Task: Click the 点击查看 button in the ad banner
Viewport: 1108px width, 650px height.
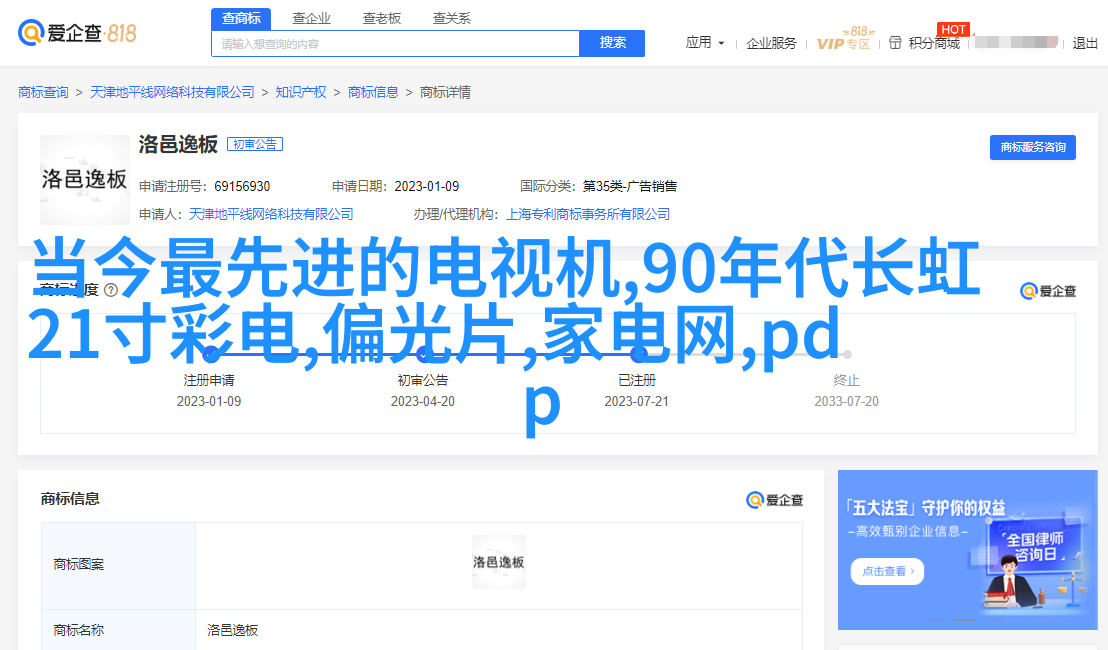Action: (x=888, y=571)
